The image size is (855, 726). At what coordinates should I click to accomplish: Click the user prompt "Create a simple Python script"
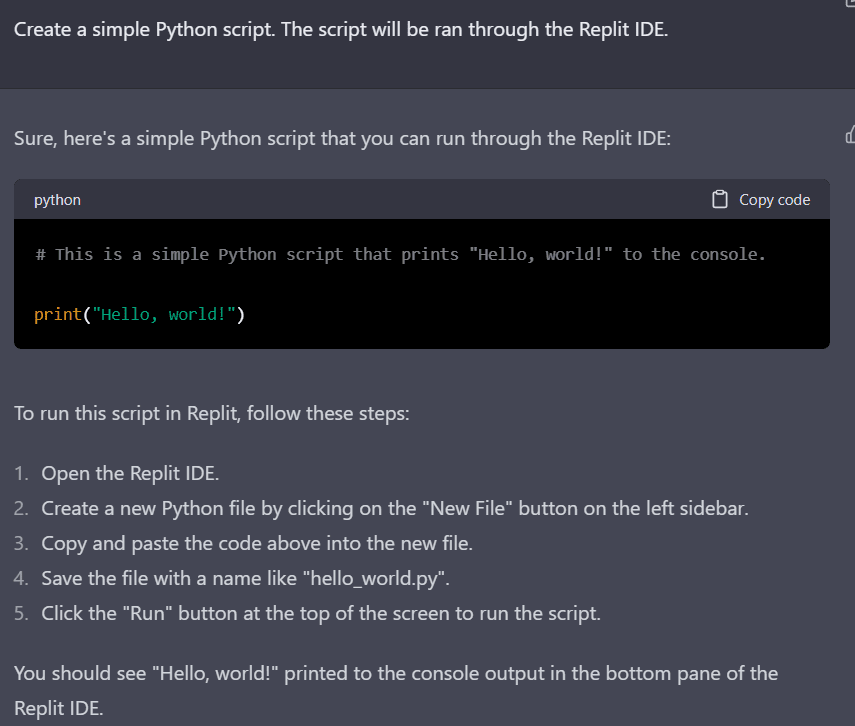click(x=341, y=29)
